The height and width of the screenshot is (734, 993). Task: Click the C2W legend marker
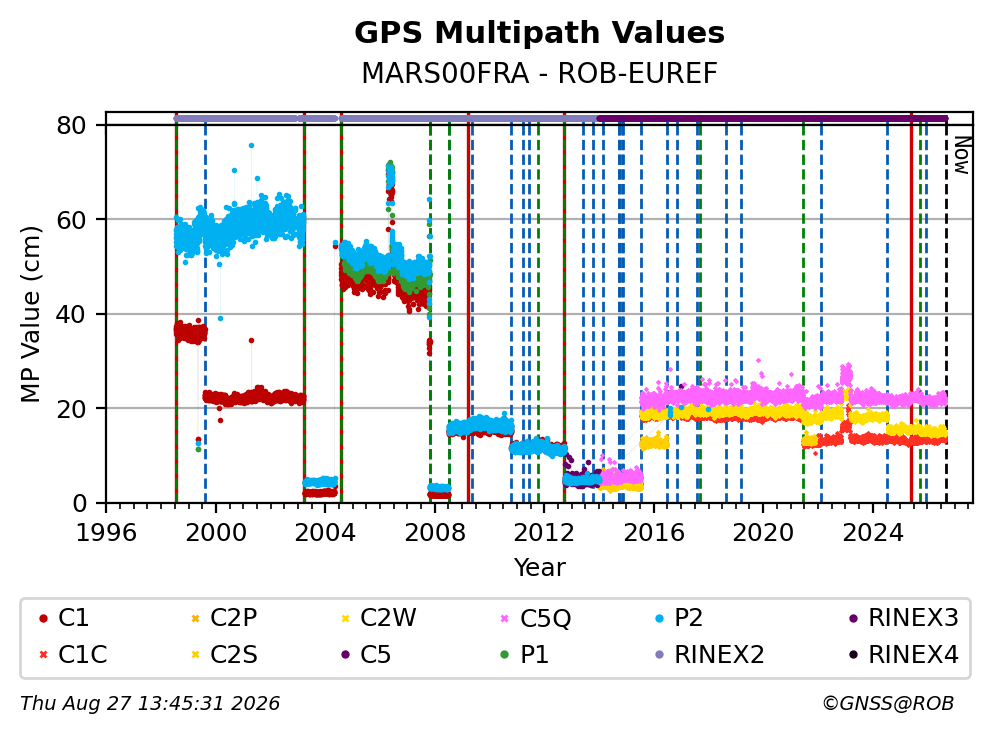[x=346, y=619]
